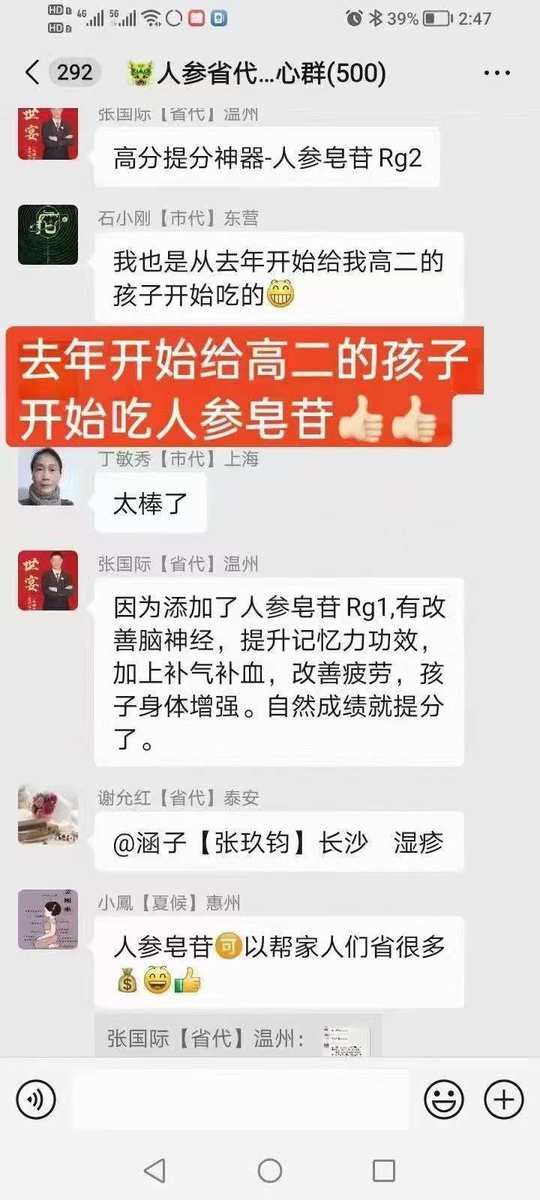The width and height of the screenshot is (540, 1200).
Task: Tap the 太棒了 message bubble
Action: [151, 501]
